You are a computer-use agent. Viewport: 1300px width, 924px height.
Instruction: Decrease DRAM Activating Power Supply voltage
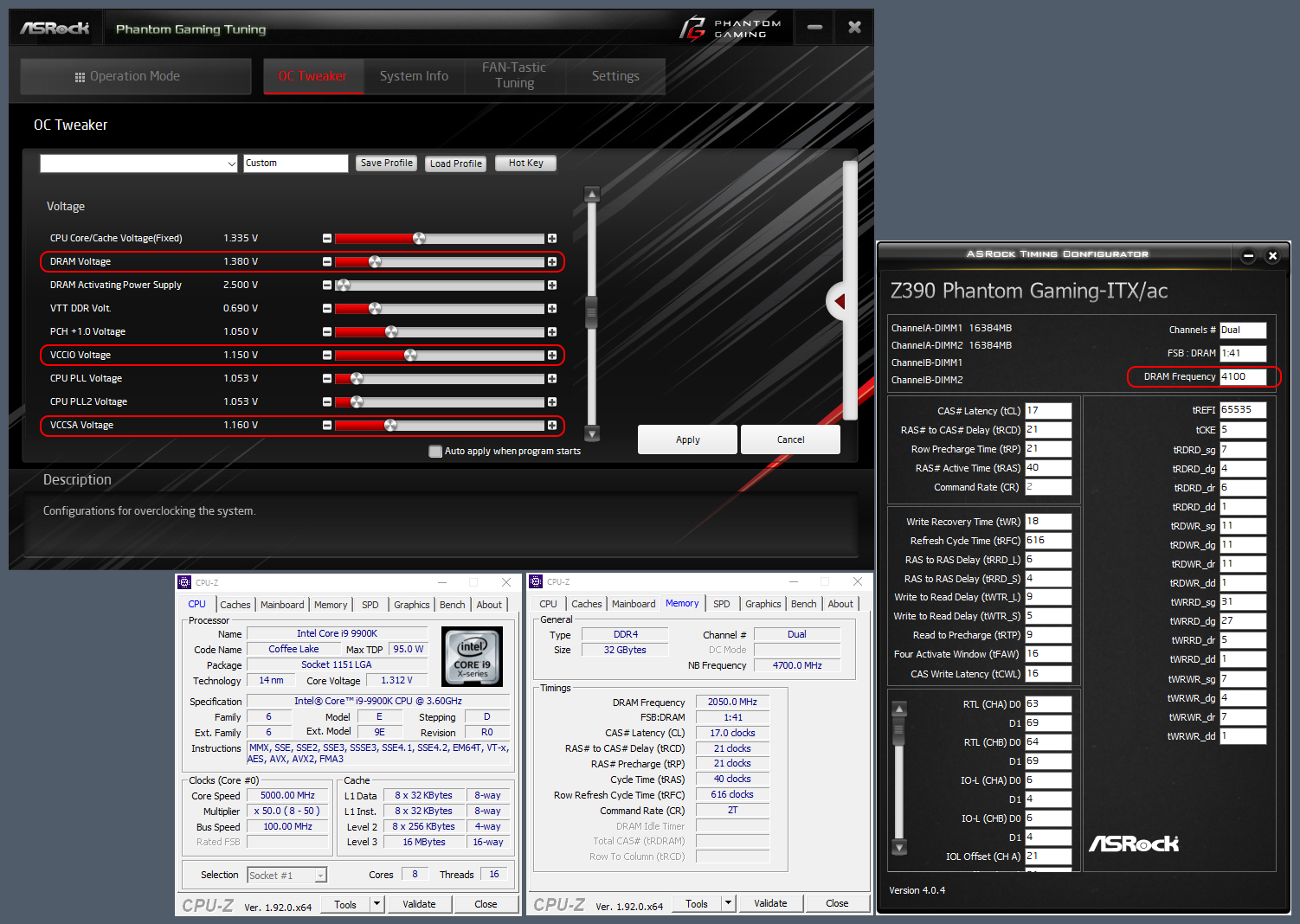tap(327, 286)
